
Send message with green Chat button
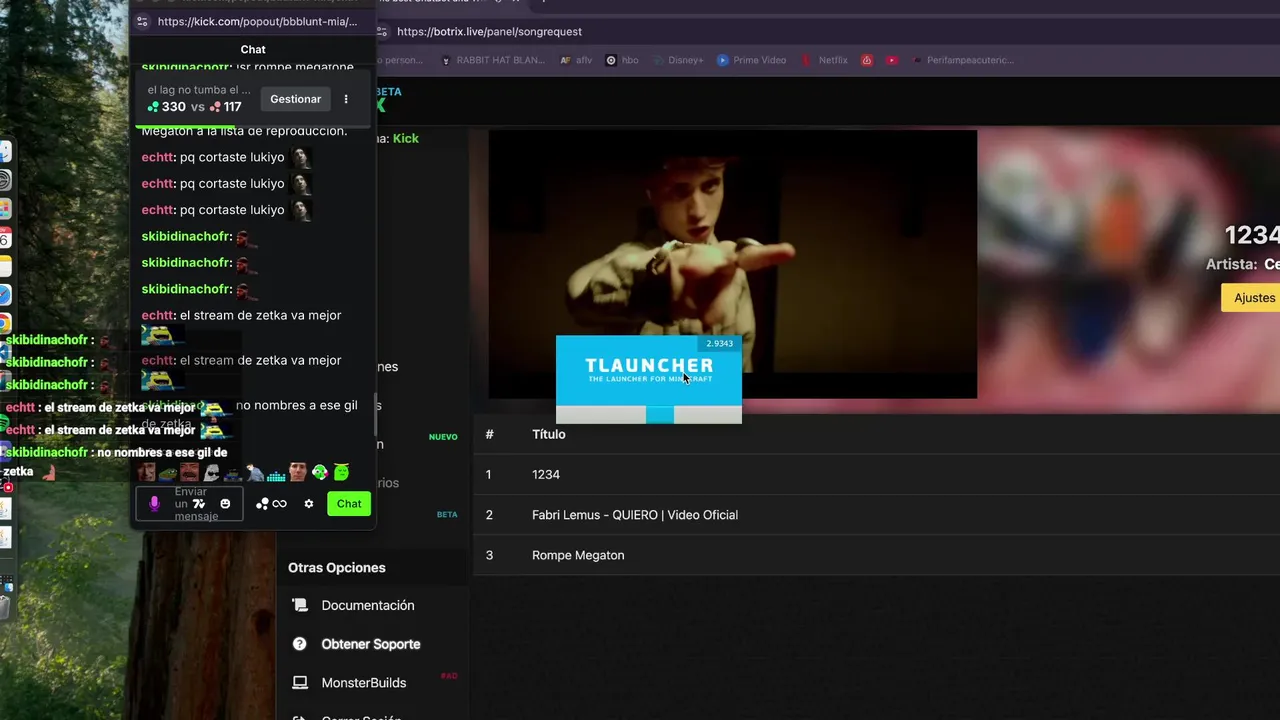(x=349, y=504)
